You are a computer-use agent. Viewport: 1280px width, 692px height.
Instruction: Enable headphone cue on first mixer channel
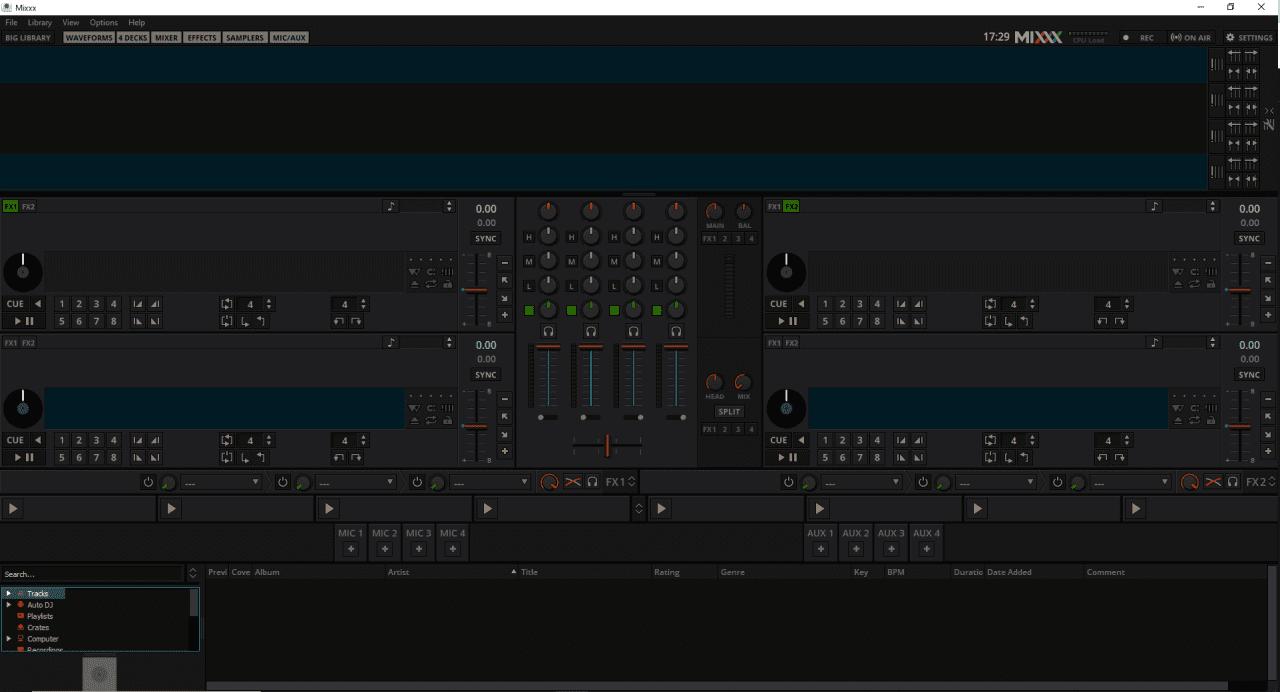[548, 331]
